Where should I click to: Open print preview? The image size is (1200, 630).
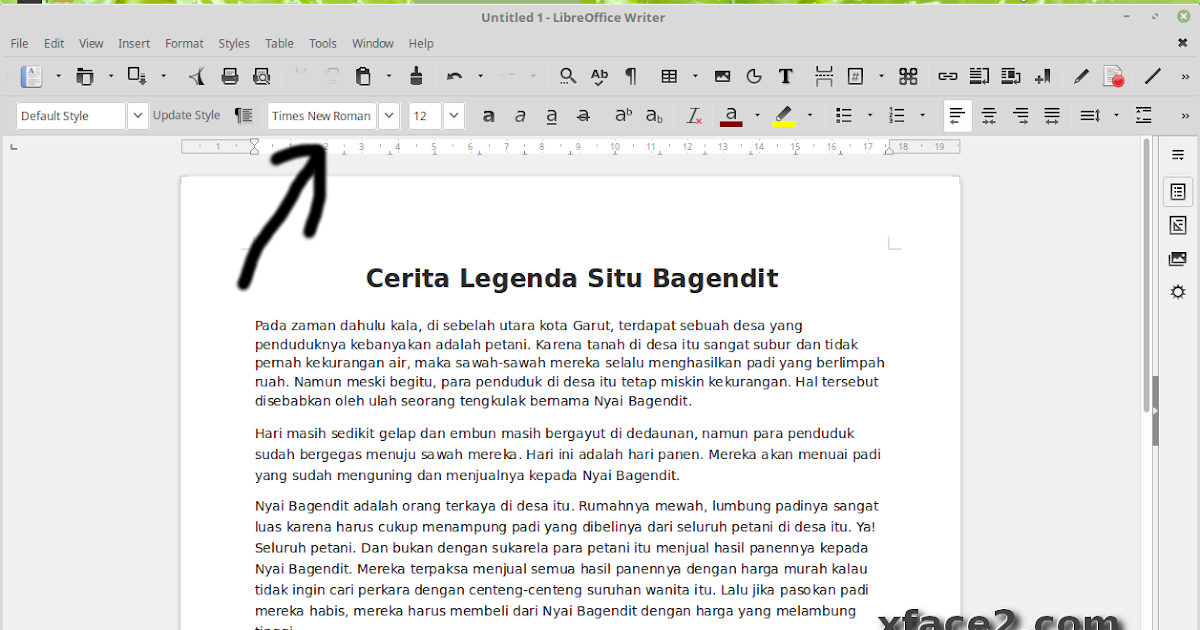pyautogui.click(x=261, y=75)
